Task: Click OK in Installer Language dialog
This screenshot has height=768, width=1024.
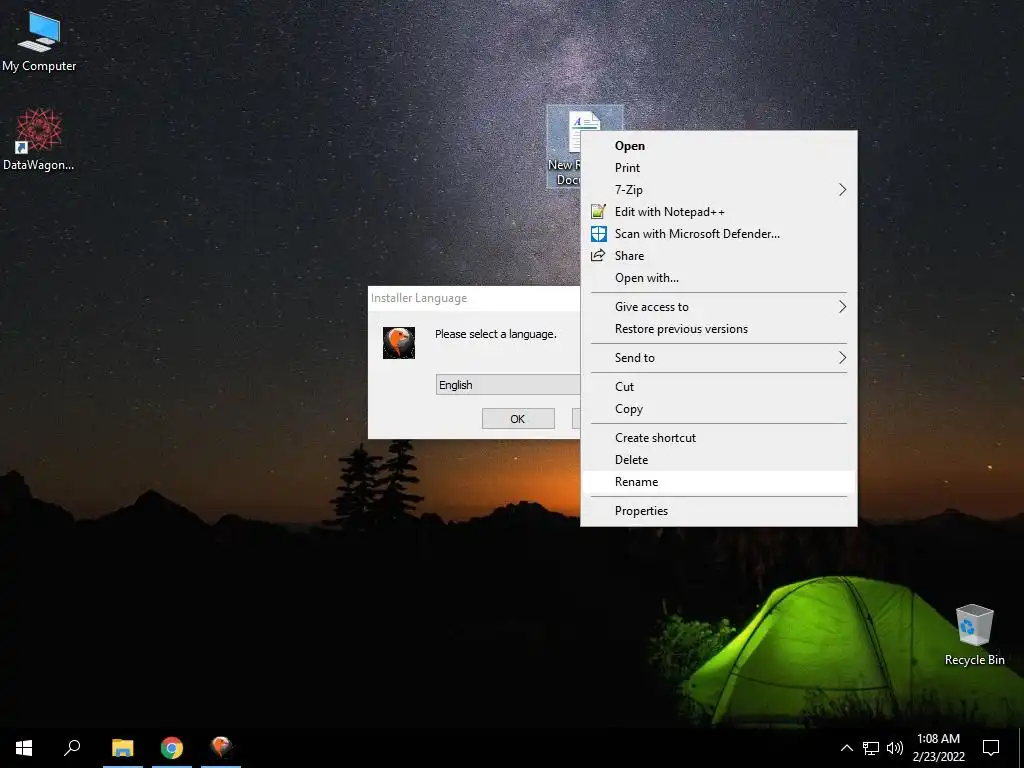Action: 518,419
